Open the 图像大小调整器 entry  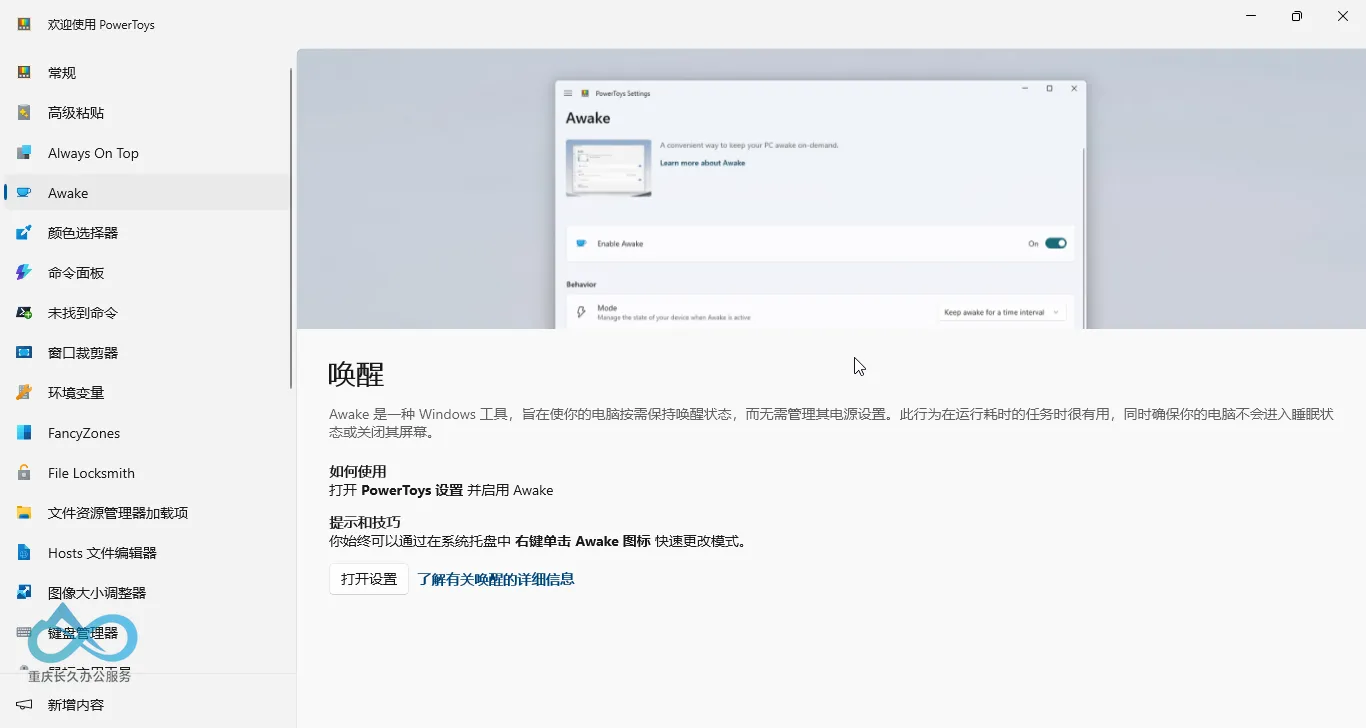click(147, 593)
